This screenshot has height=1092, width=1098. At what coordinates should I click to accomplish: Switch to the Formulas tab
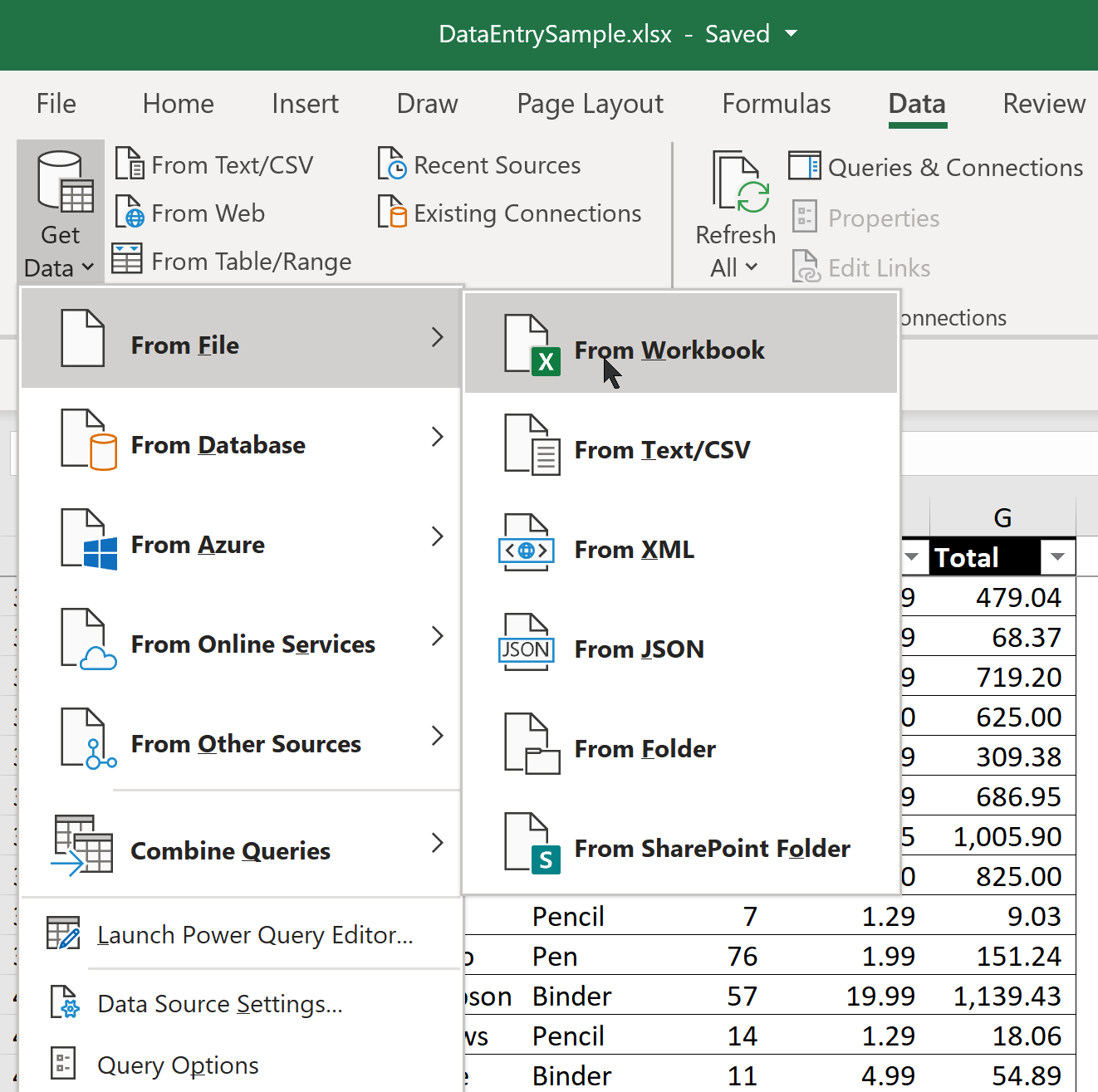pyautogui.click(x=777, y=104)
